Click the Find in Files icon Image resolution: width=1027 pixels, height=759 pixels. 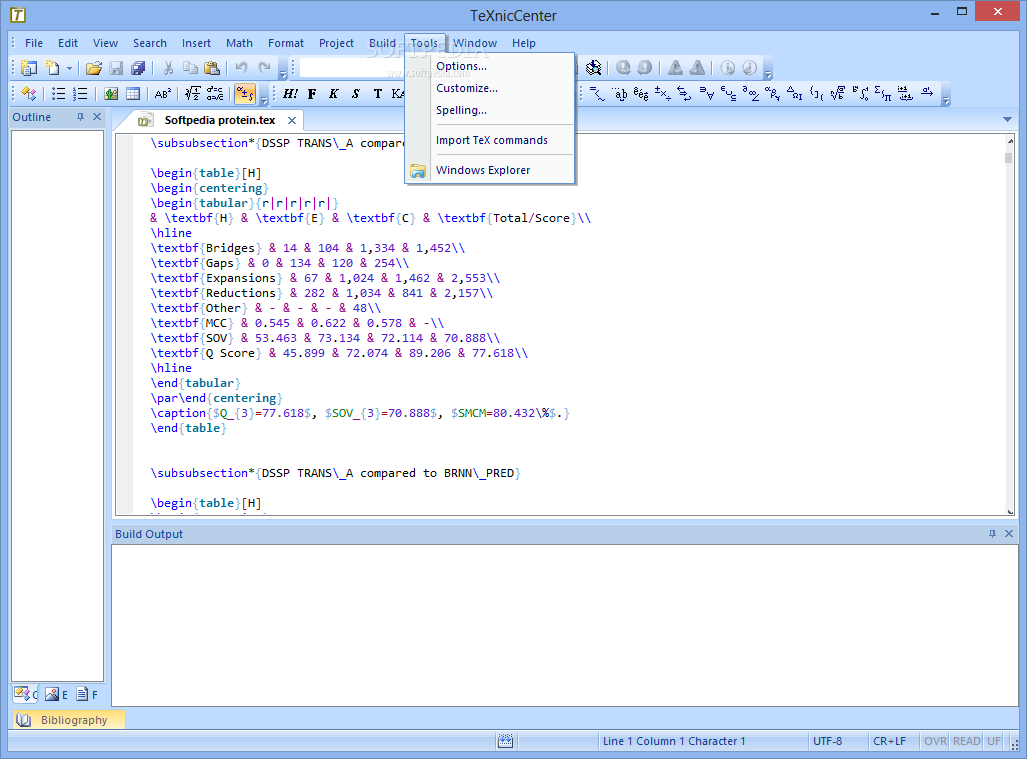pos(593,67)
